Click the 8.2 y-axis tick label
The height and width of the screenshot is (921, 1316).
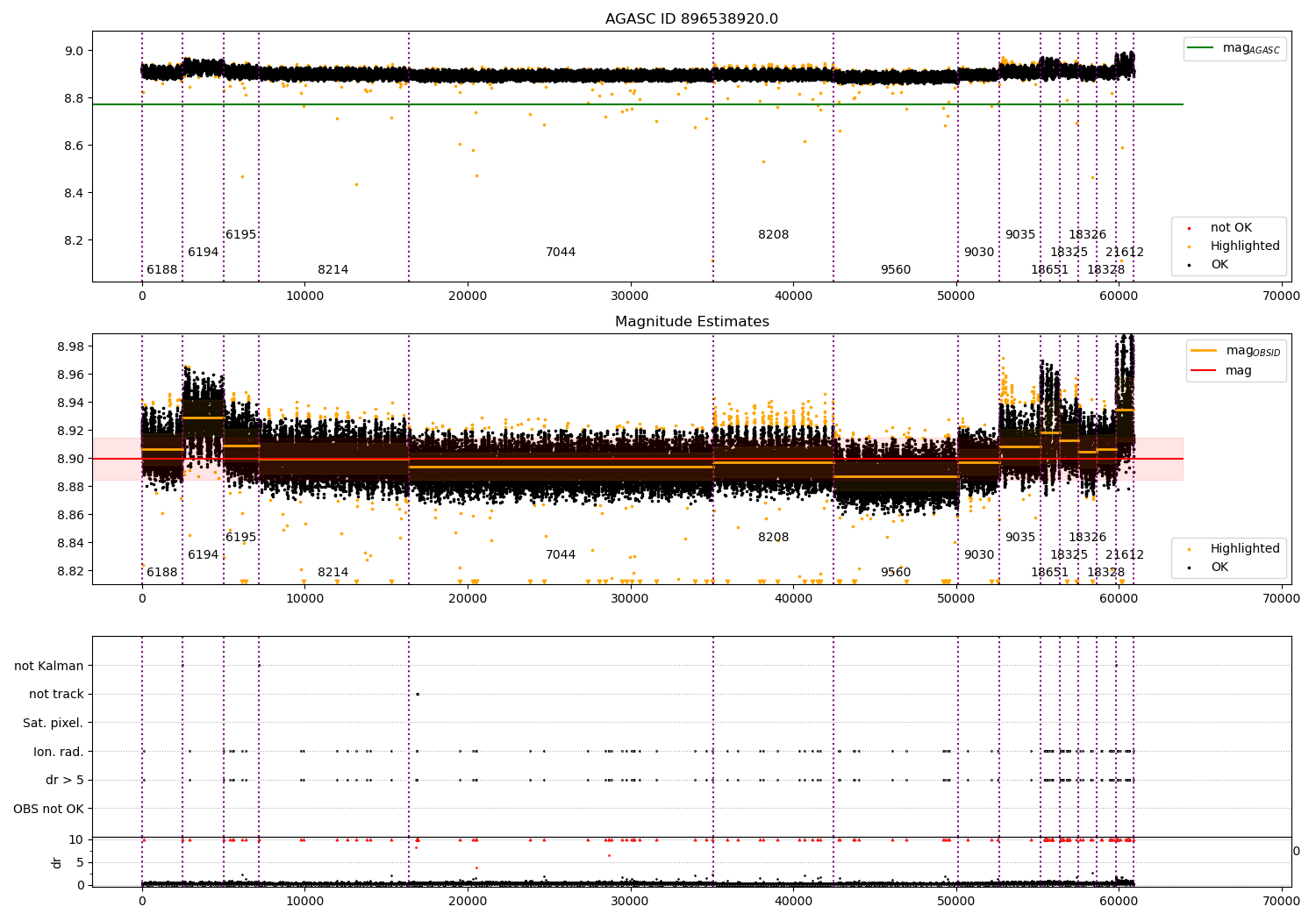click(x=74, y=240)
